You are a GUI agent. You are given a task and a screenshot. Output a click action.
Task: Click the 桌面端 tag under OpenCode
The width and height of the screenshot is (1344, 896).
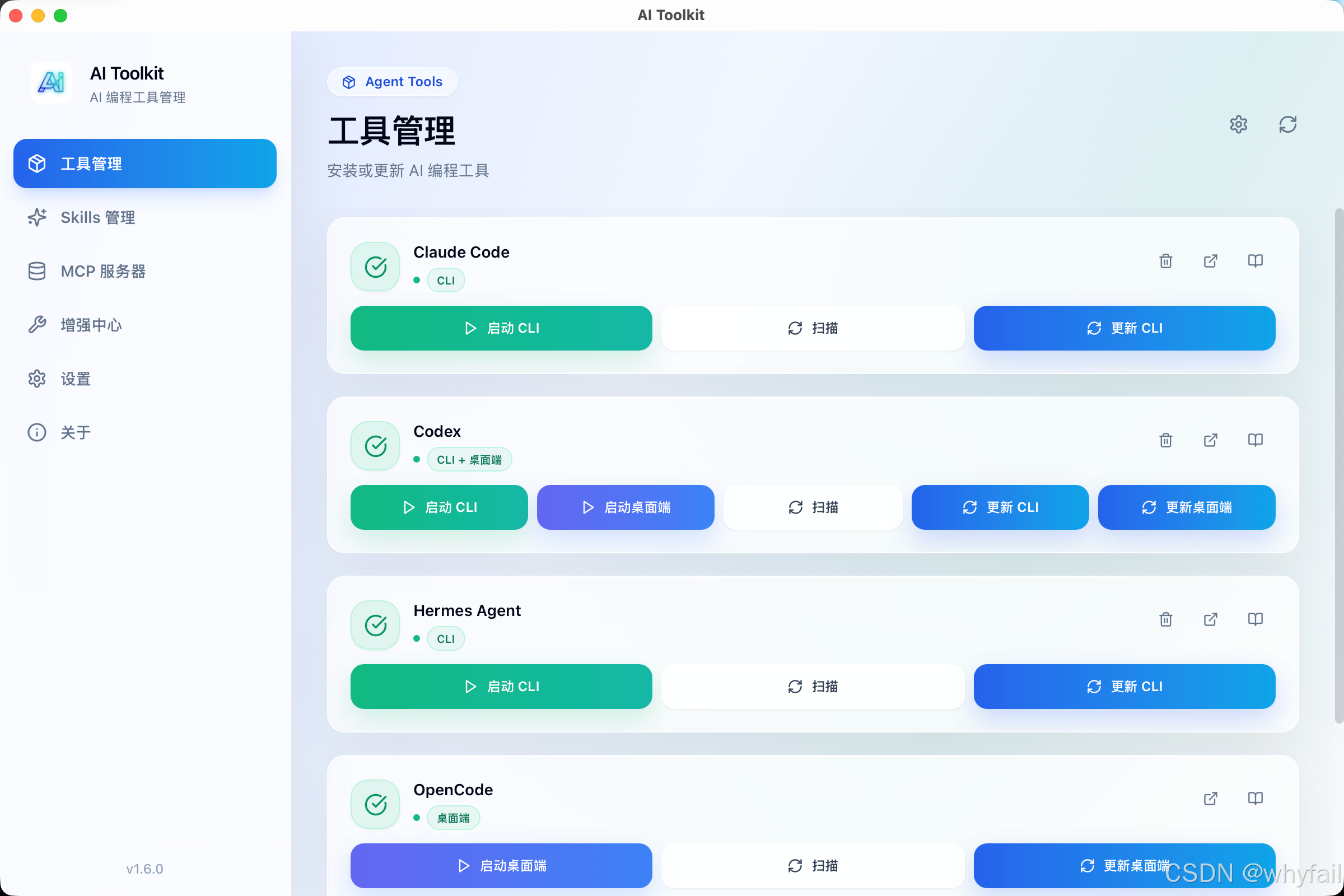point(453,818)
